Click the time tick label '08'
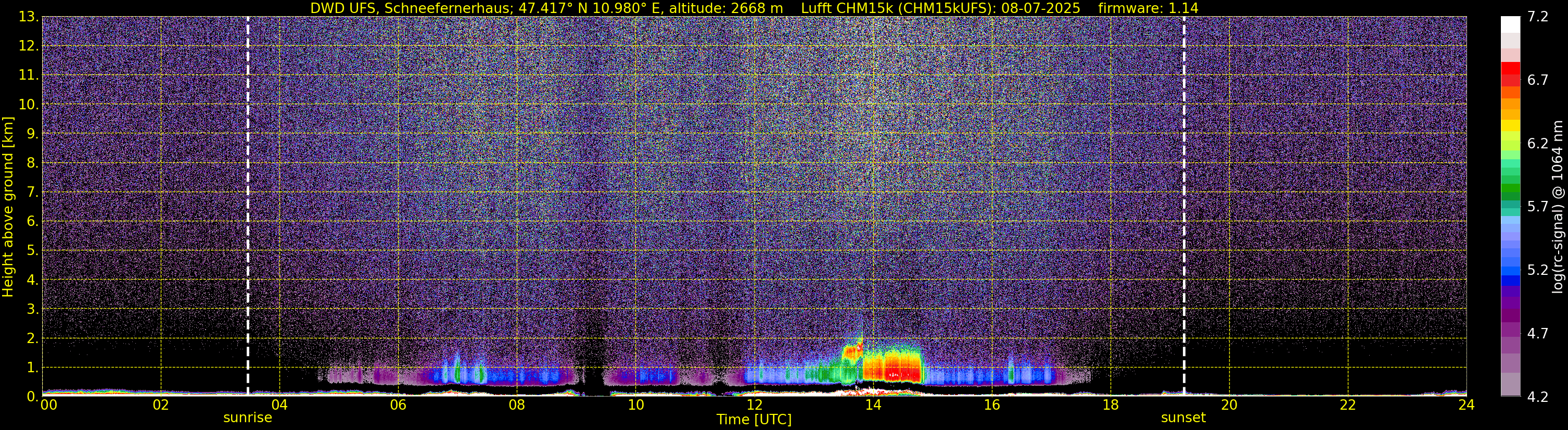Screen dimensions: 1568x430 pyautogui.click(x=517, y=405)
